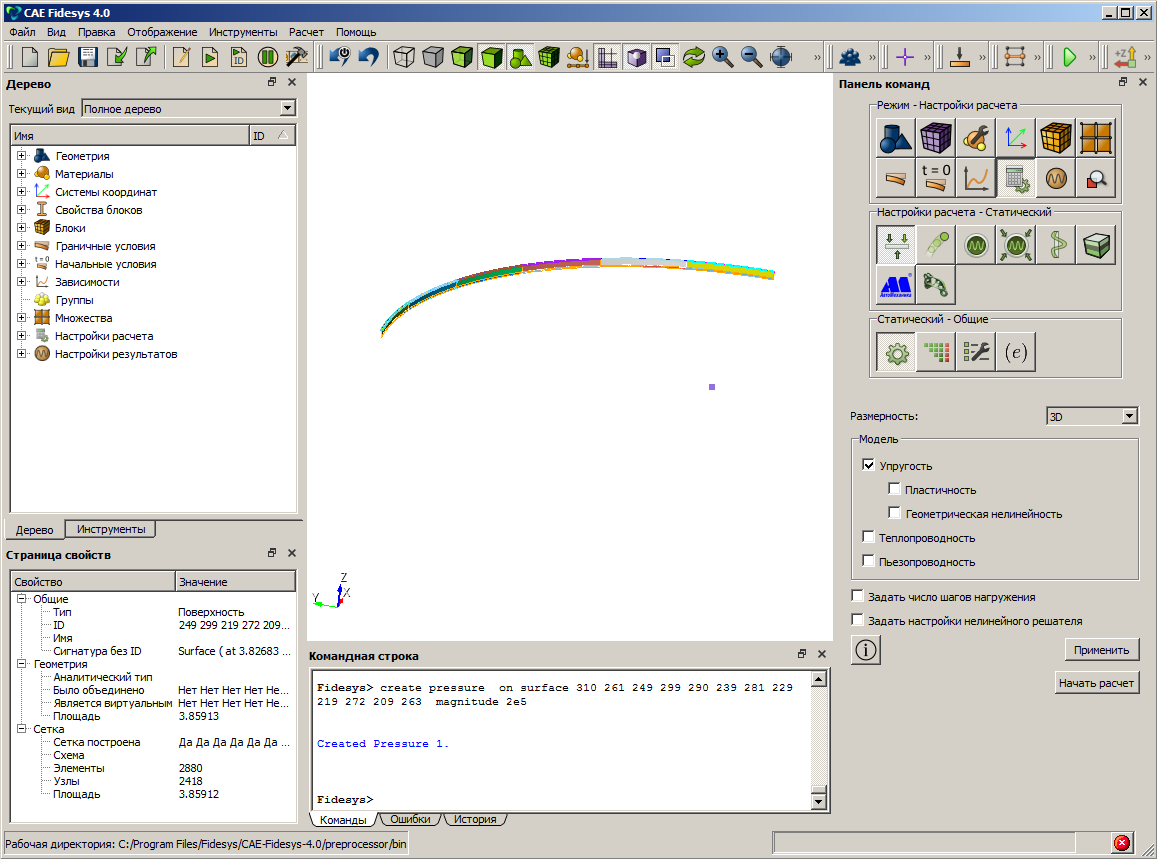The image size is (1157, 859).
Task: Enable the Теплопроводность checkbox
Action: coord(868,537)
